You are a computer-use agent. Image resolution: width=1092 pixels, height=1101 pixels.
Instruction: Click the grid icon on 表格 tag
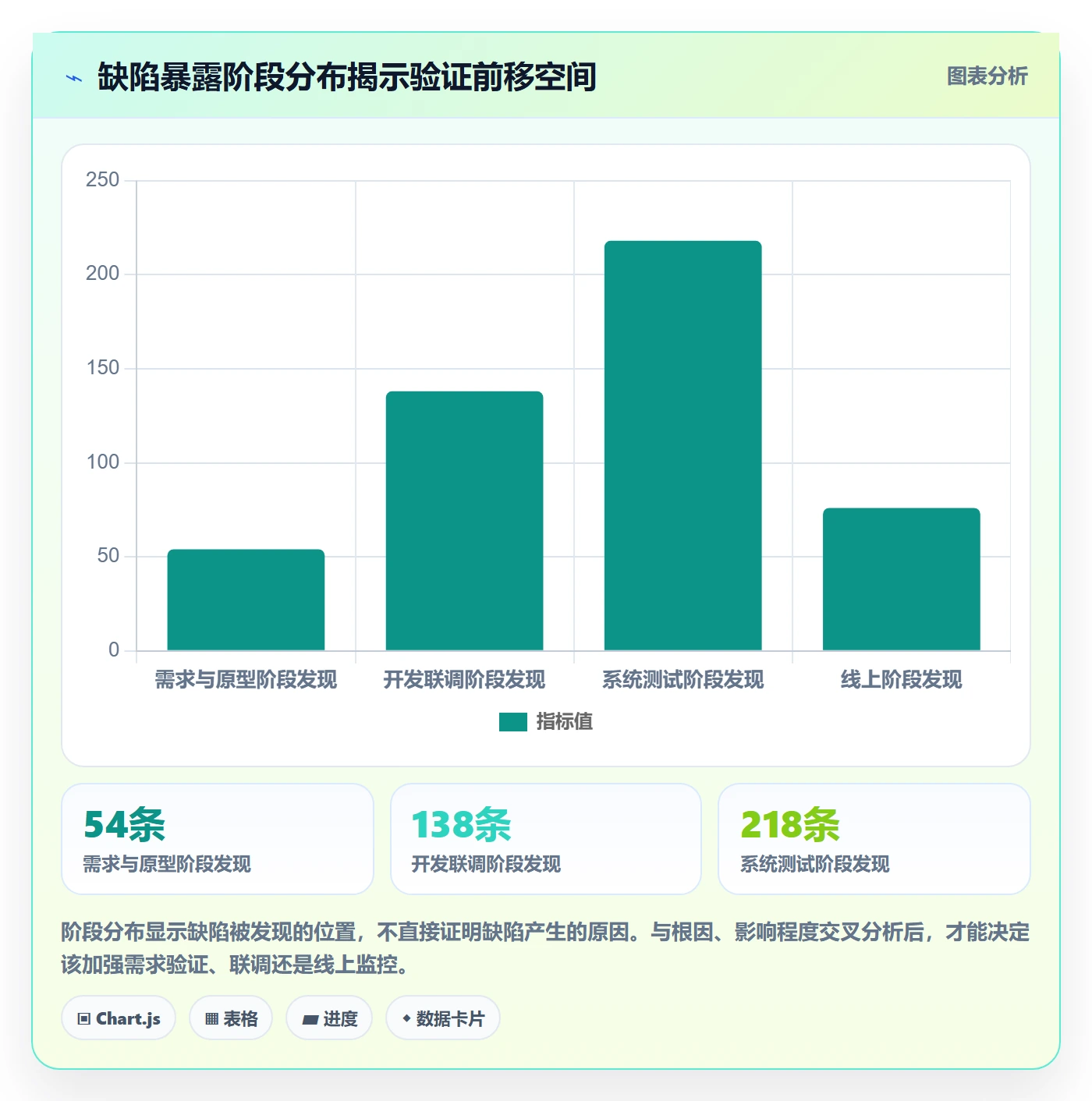211,1019
